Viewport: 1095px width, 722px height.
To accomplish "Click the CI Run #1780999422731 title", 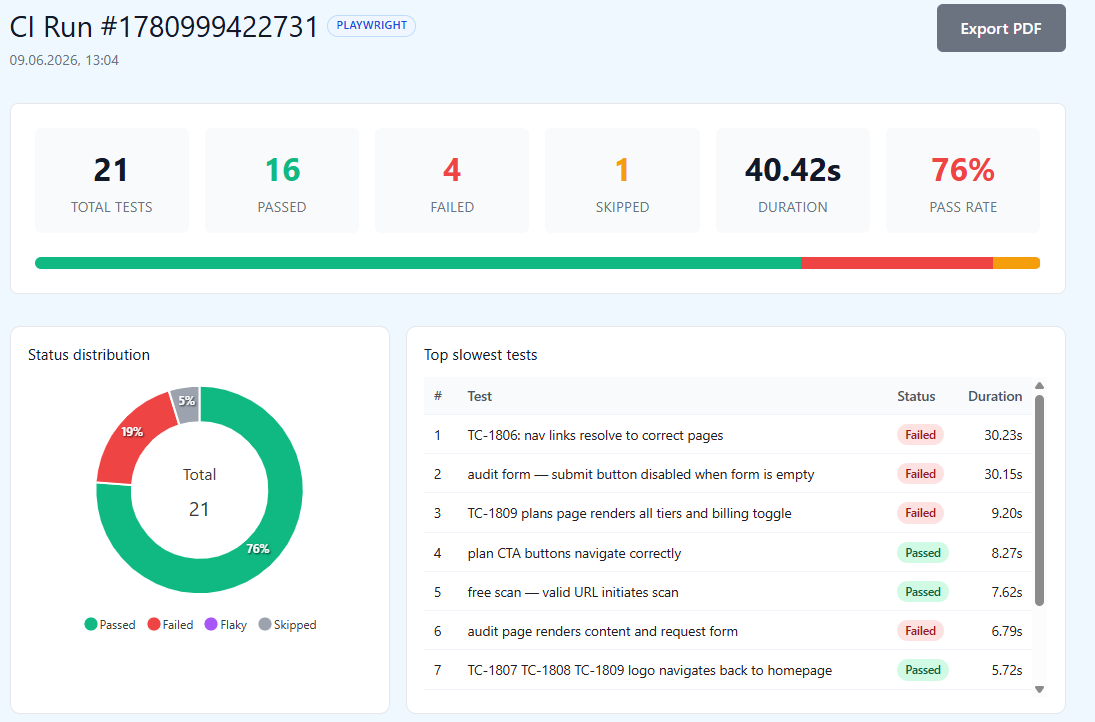I will click(x=164, y=27).
